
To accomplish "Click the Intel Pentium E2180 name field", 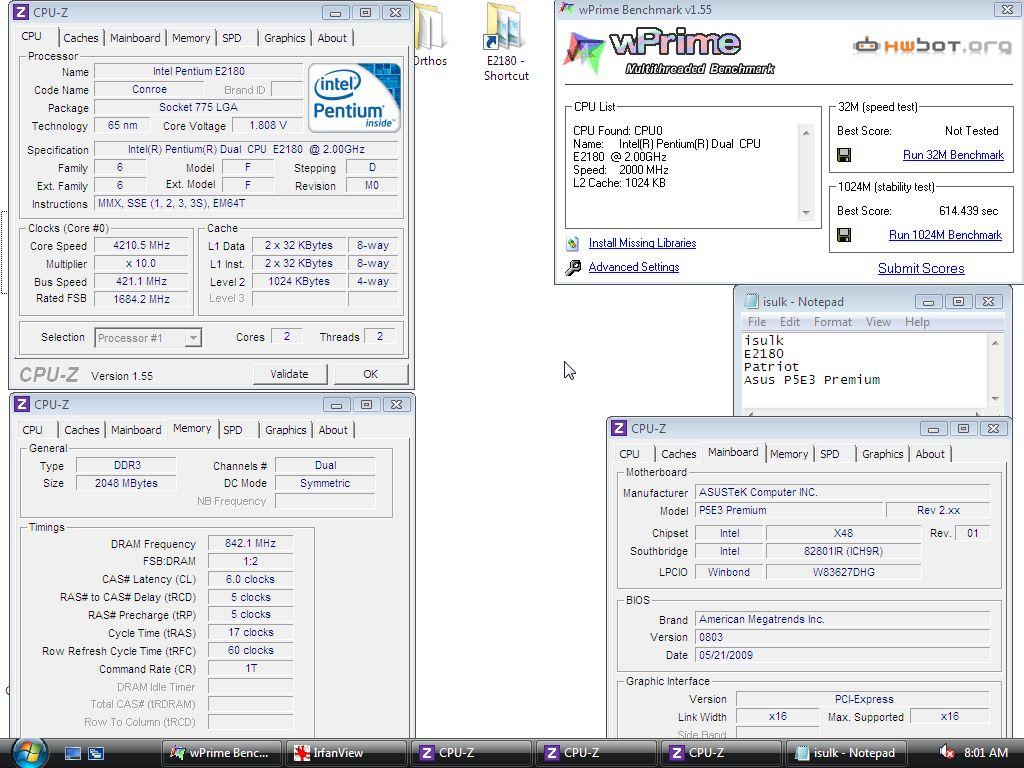I will click(199, 71).
